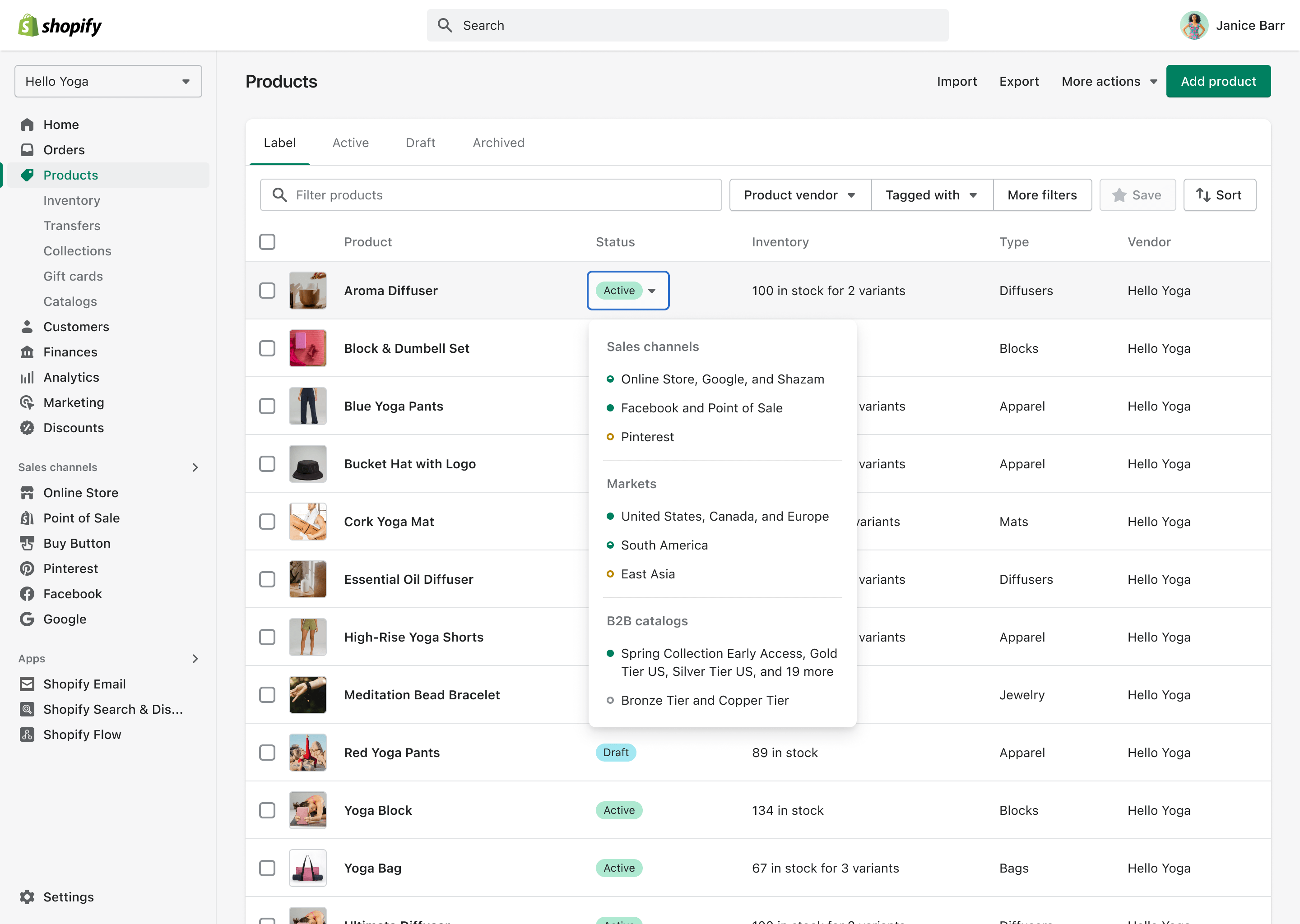Check the Aroma Diffuser row checkbox
Image resolution: width=1300 pixels, height=924 pixels.
[267, 291]
